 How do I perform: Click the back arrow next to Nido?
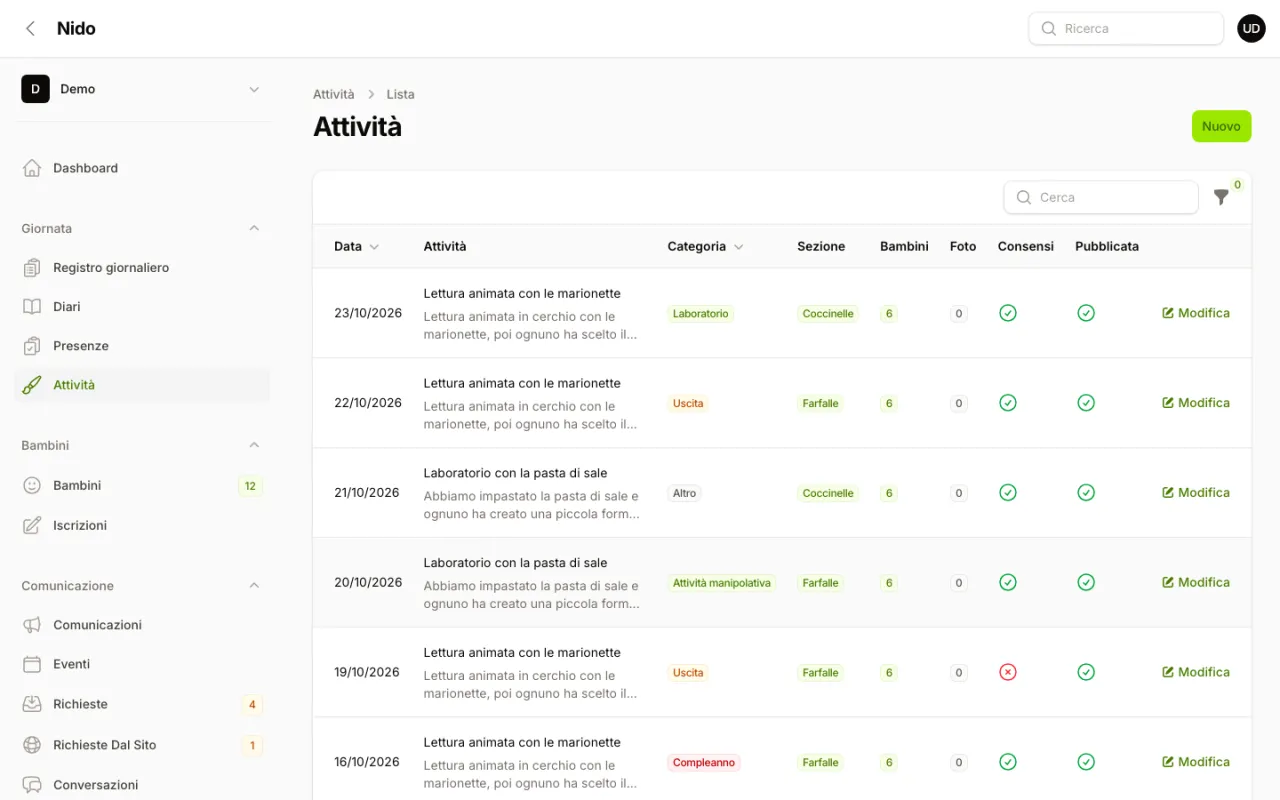31,28
